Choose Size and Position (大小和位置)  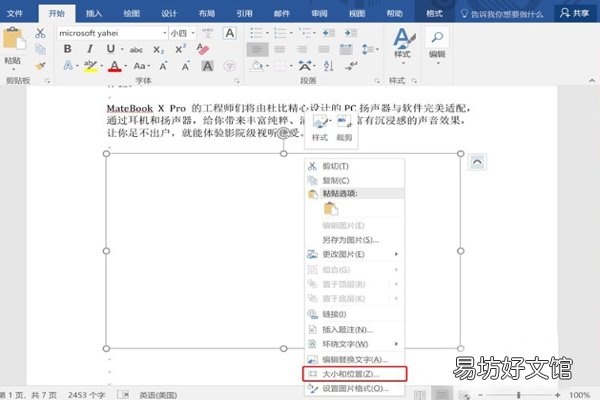coord(354,374)
